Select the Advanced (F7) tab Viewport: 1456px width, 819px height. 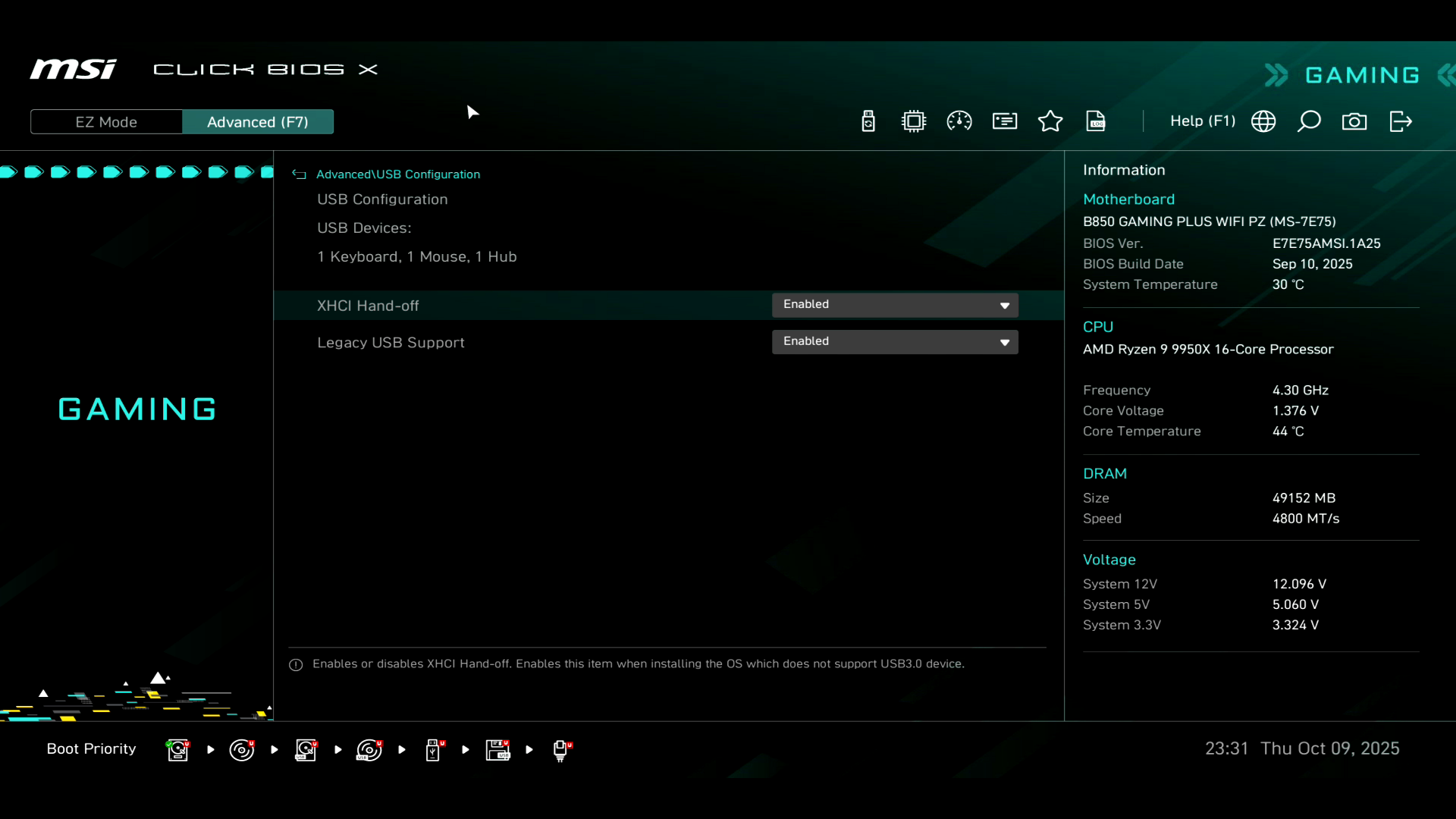tap(258, 122)
